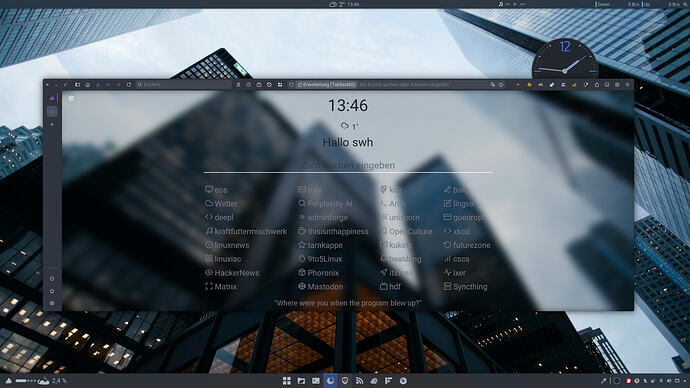This screenshot has height=388, width=690.
Task: Open the HackerNews link
Action: pos(232,273)
